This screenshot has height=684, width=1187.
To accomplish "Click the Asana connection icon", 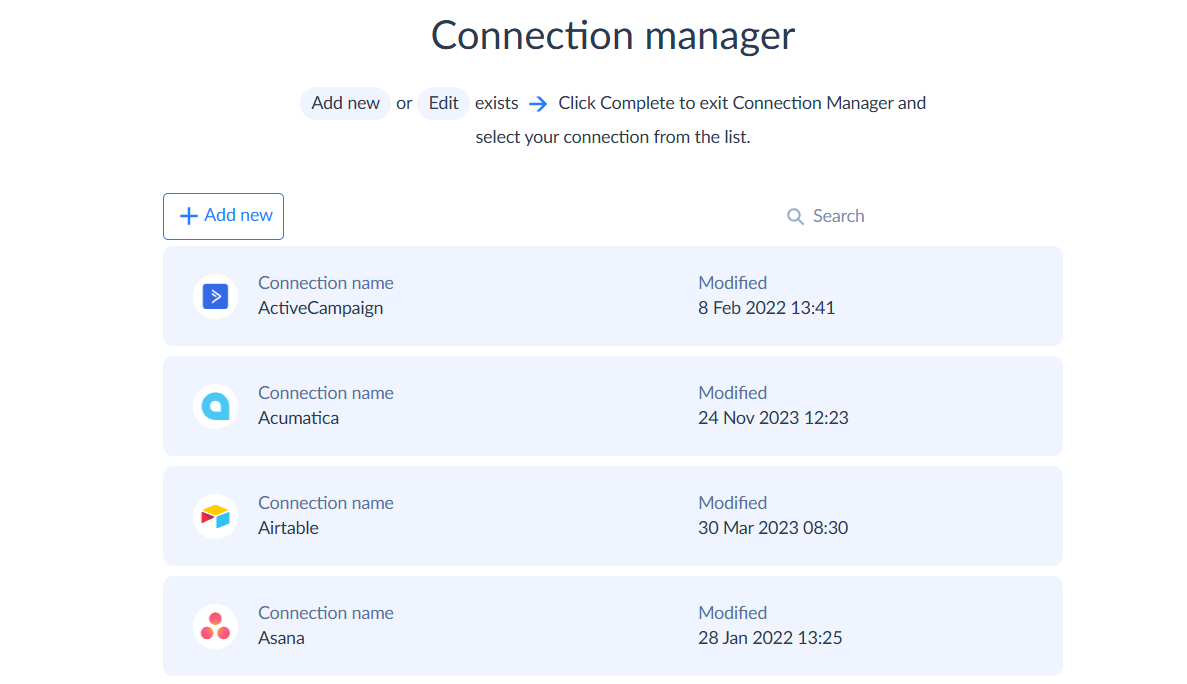I will coord(214,626).
